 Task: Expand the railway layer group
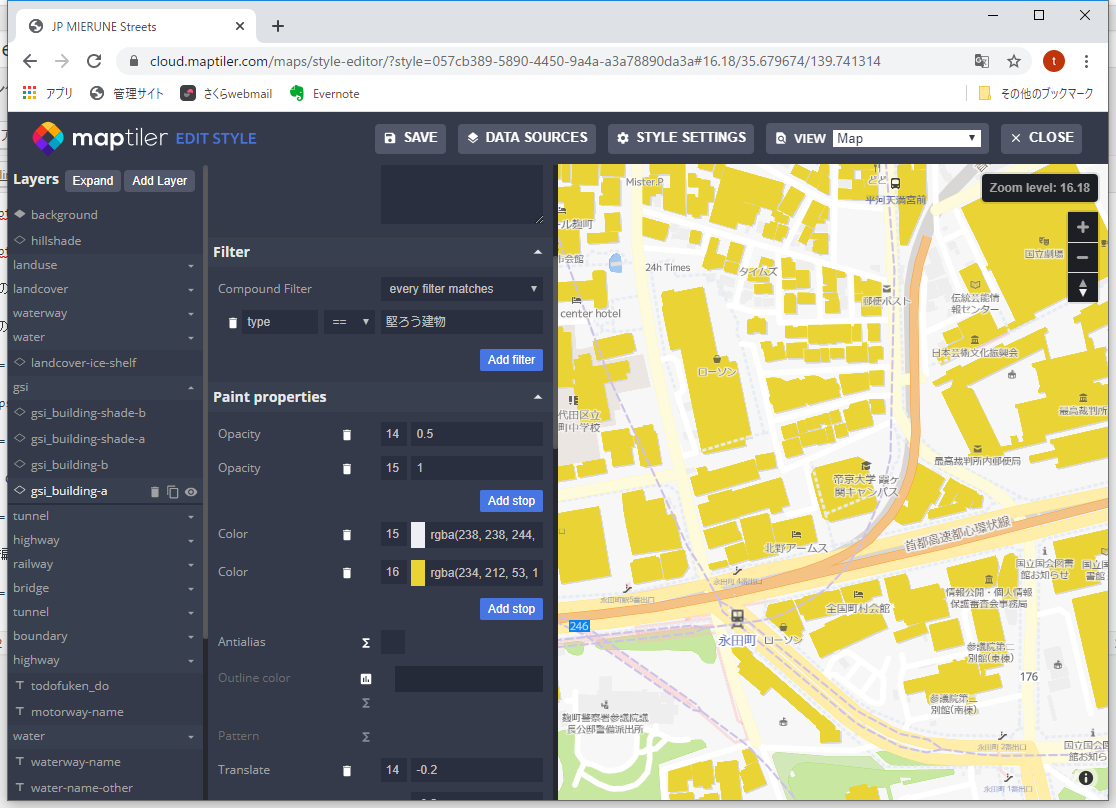190,565
